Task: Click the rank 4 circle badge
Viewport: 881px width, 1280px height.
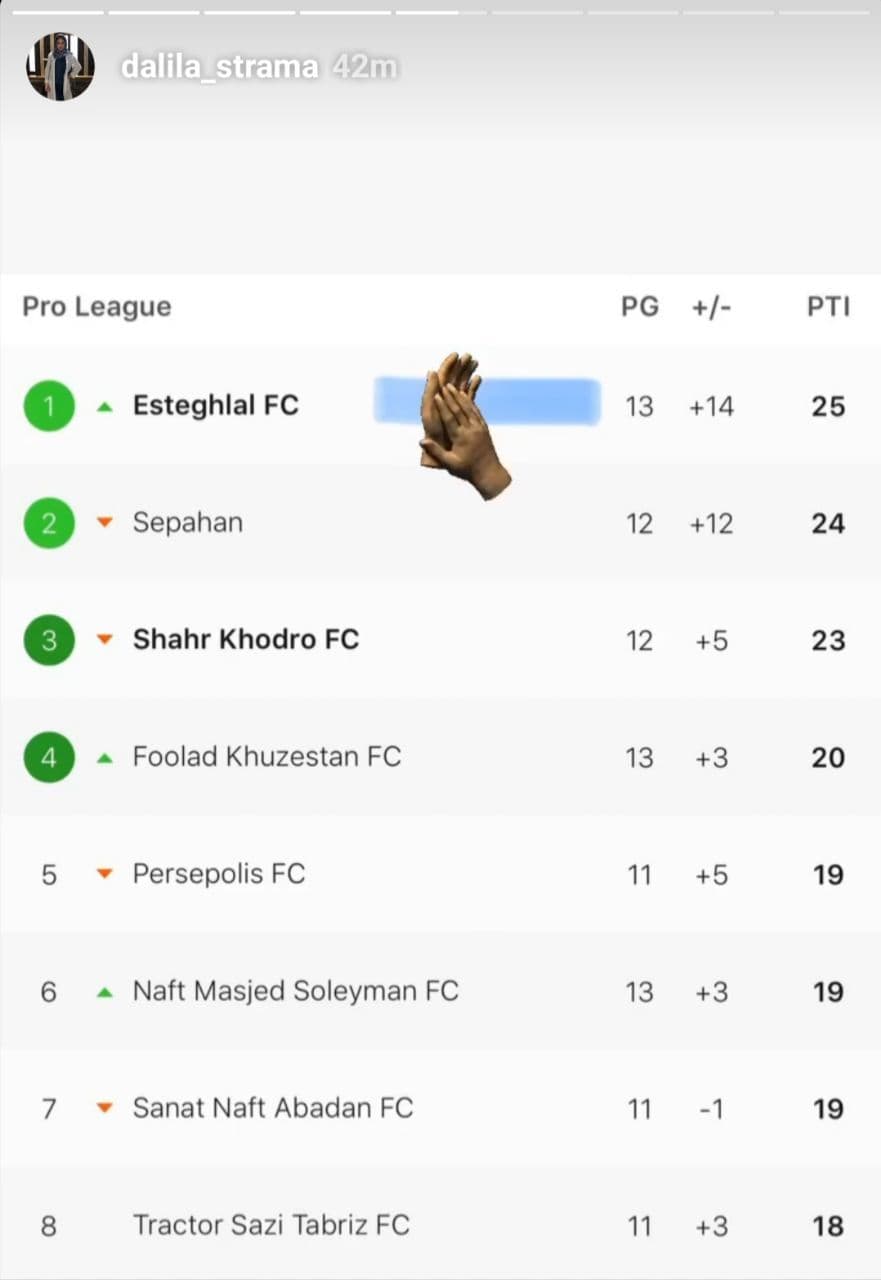Action: tap(49, 757)
